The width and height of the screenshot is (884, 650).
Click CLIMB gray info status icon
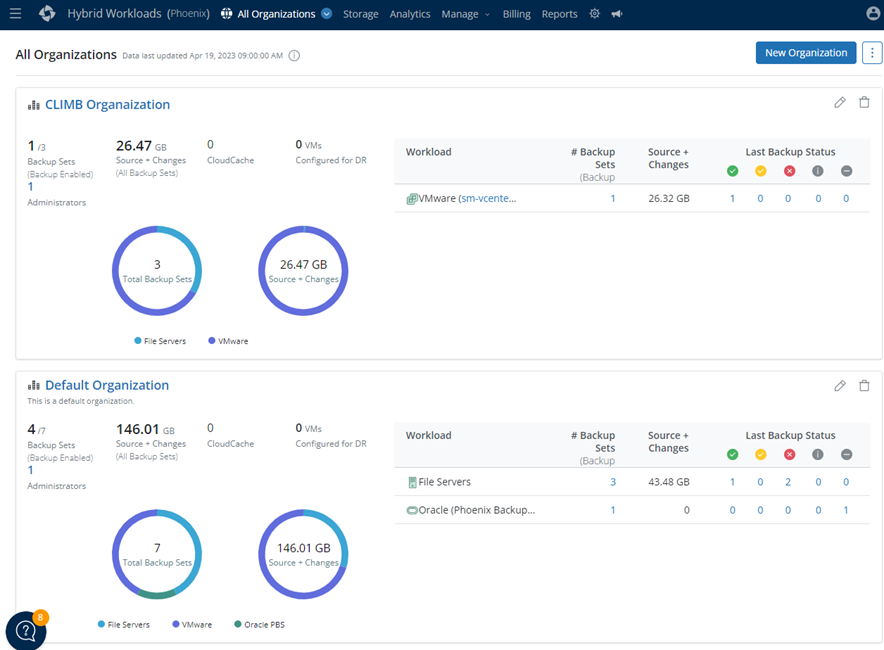(817, 171)
